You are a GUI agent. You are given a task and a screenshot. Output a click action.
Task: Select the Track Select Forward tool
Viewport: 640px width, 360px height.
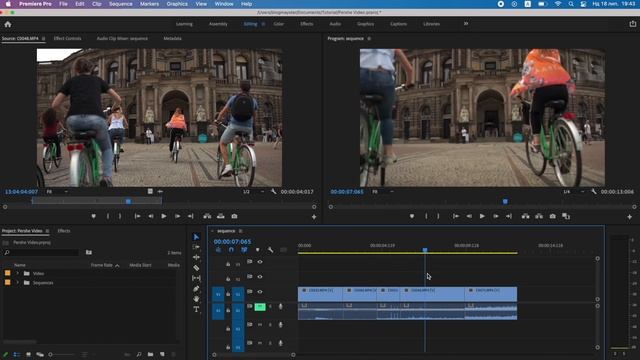click(x=196, y=247)
